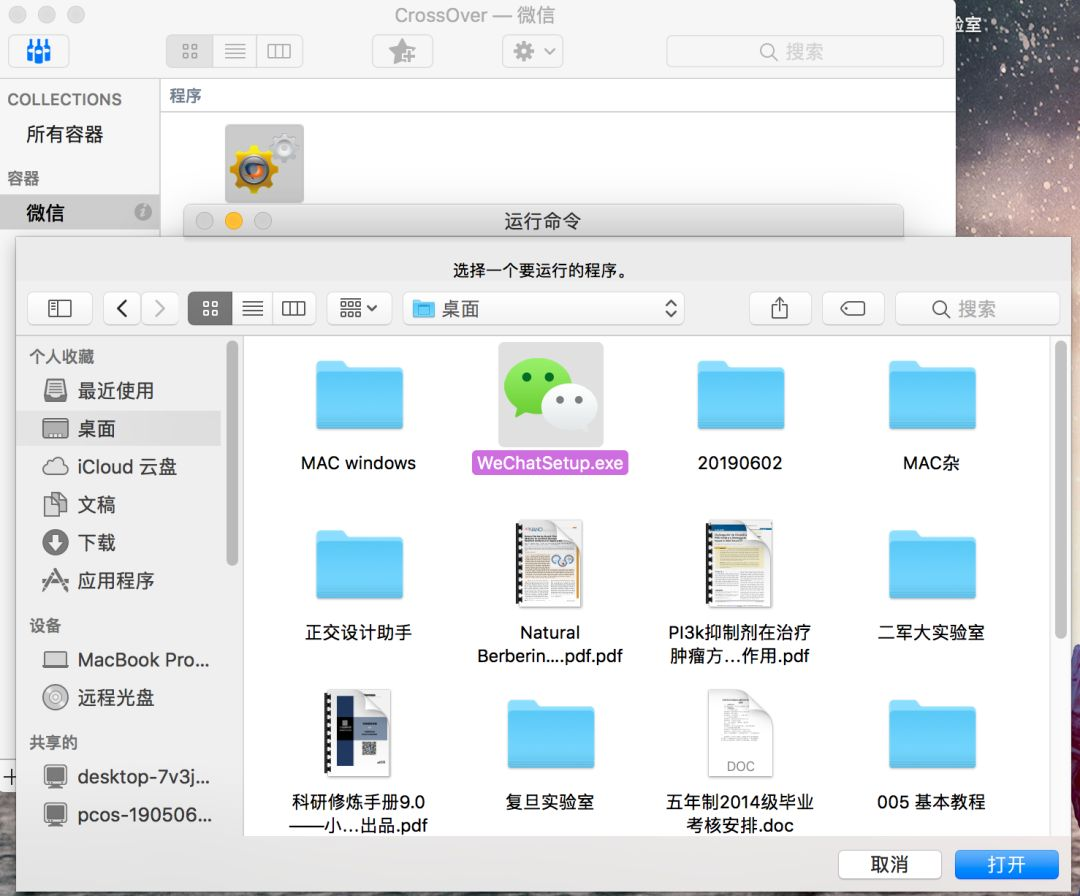This screenshot has width=1080, height=896.
Task: Select the Natural Berberin pdf file
Action: [x=550, y=563]
